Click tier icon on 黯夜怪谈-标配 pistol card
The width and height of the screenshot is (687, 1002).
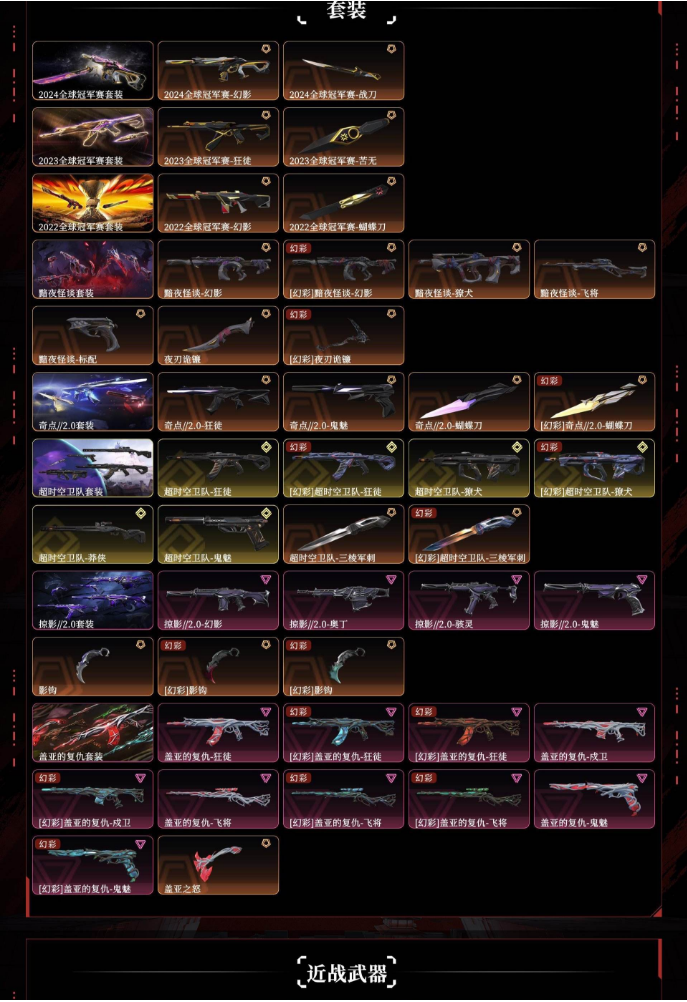pyautogui.click(x=141, y=314)
